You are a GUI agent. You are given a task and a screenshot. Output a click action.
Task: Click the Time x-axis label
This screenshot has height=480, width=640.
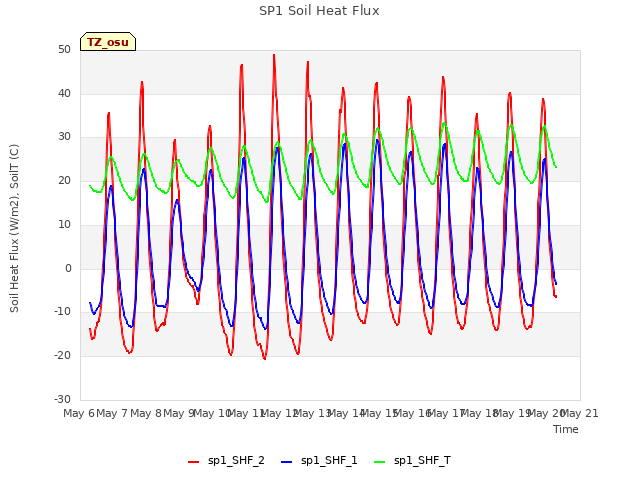[x=566, y=429]
